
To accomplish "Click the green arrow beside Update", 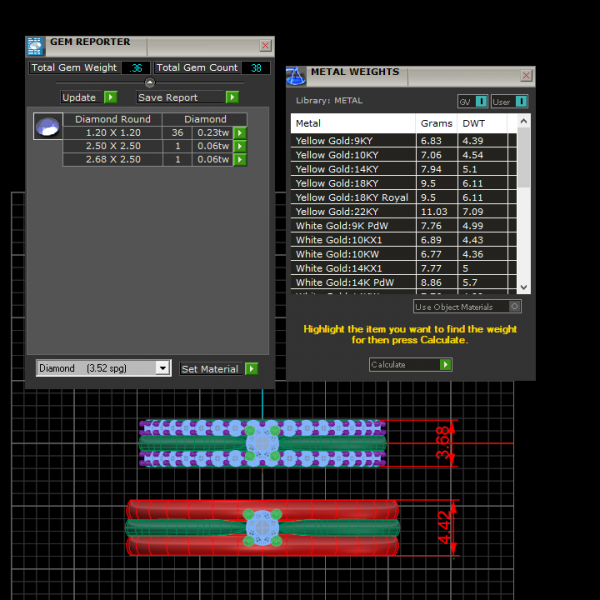I will point(110,97).
